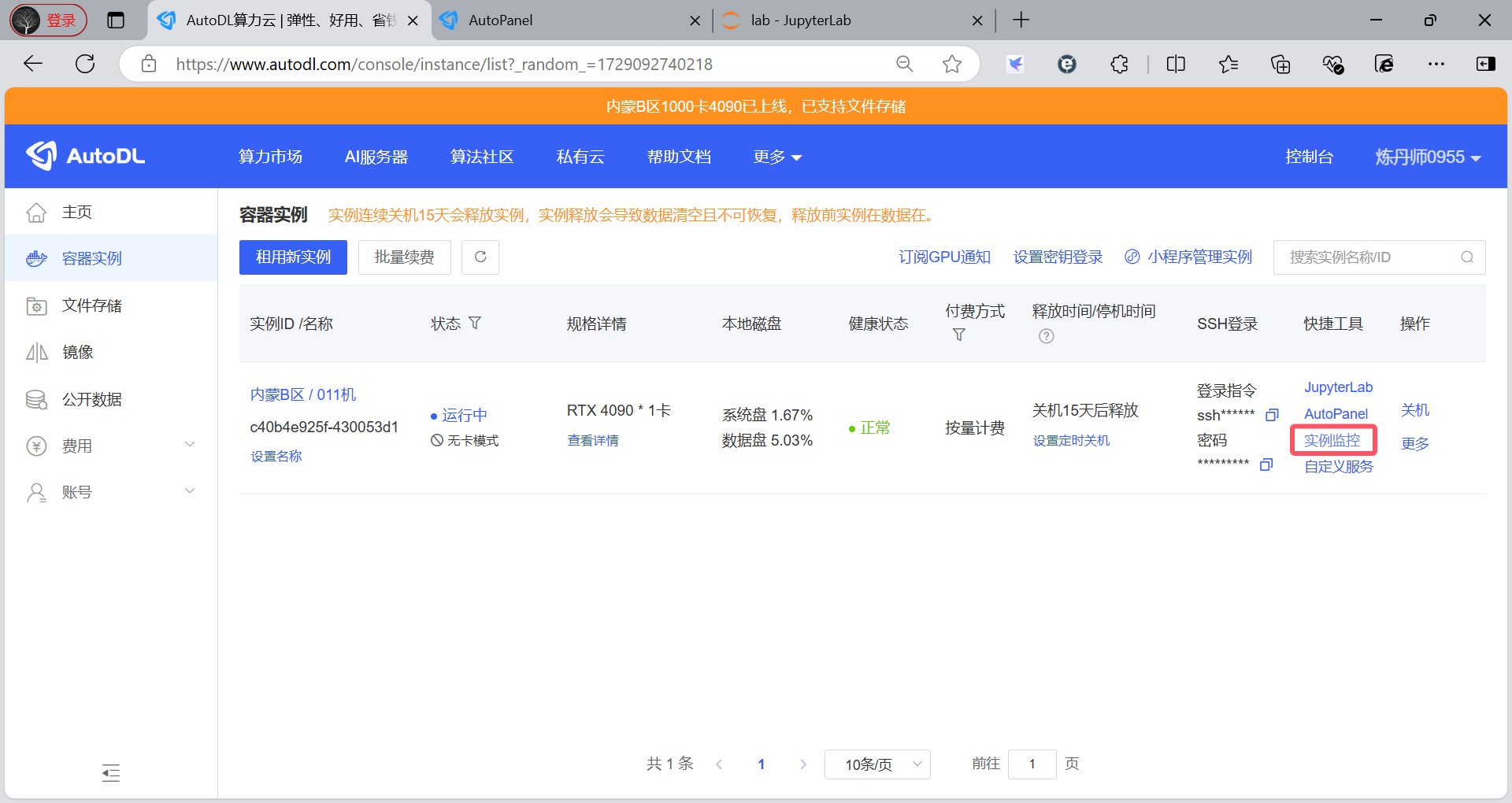Switch to the AutoPanel browser tab
Screen dimensions: 1512x803
572,20
